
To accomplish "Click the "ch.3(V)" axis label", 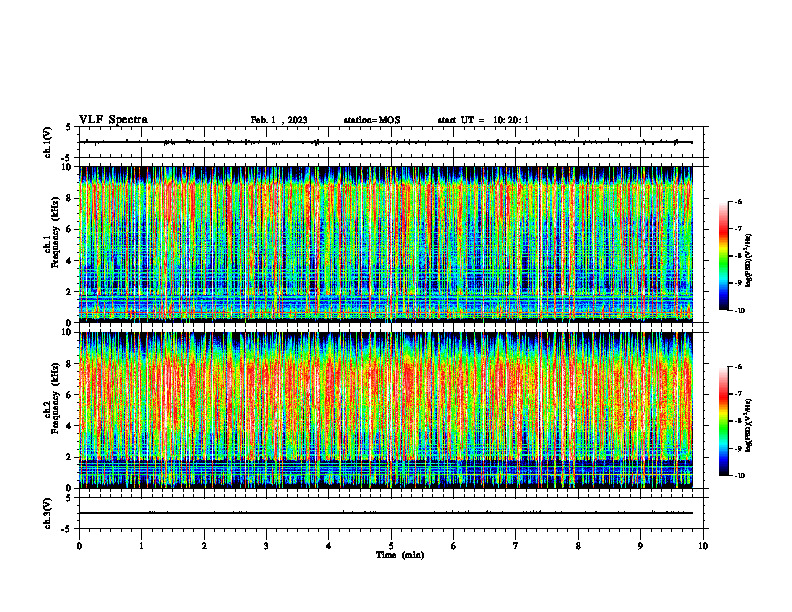I will pyautogui.click(x=47, y=513).
